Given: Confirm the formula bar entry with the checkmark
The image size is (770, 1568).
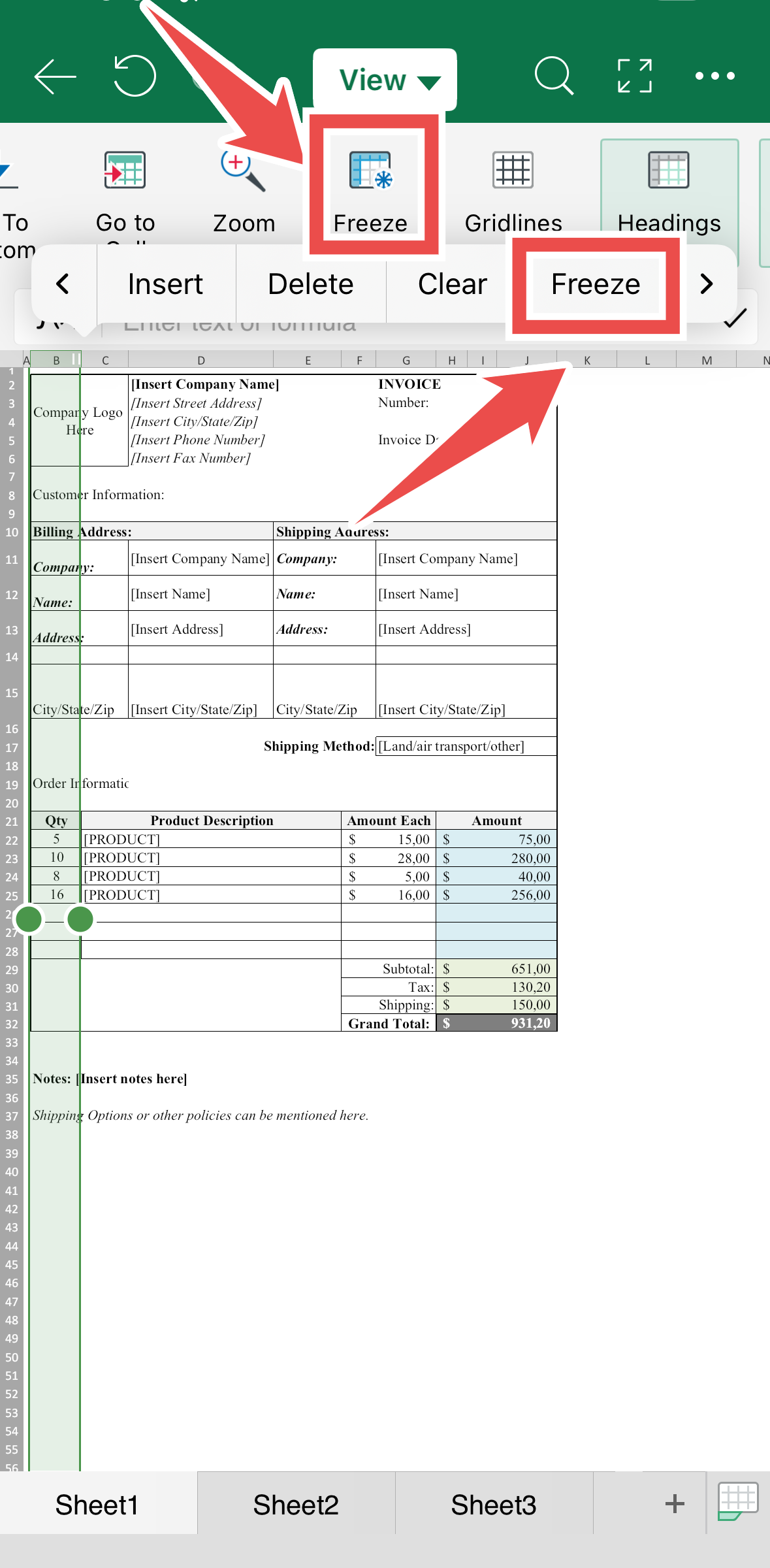Looking at the screenshot, I should click(x=735, y=319).
